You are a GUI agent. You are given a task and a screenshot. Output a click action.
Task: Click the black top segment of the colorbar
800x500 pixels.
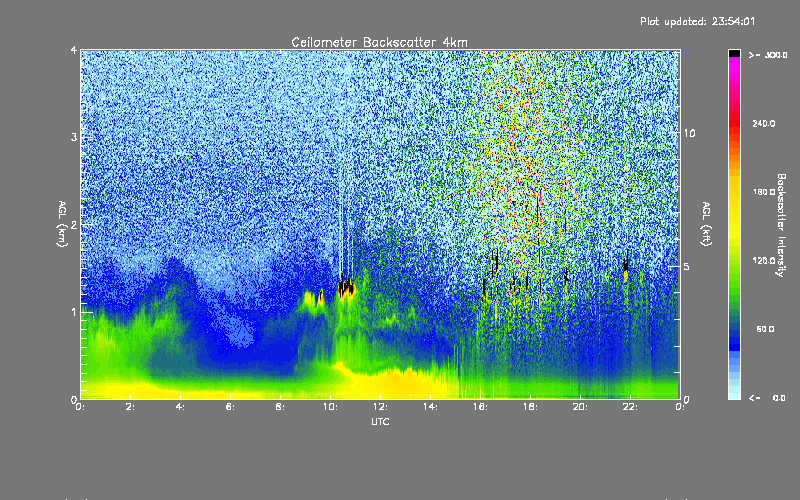click(734, 53)
